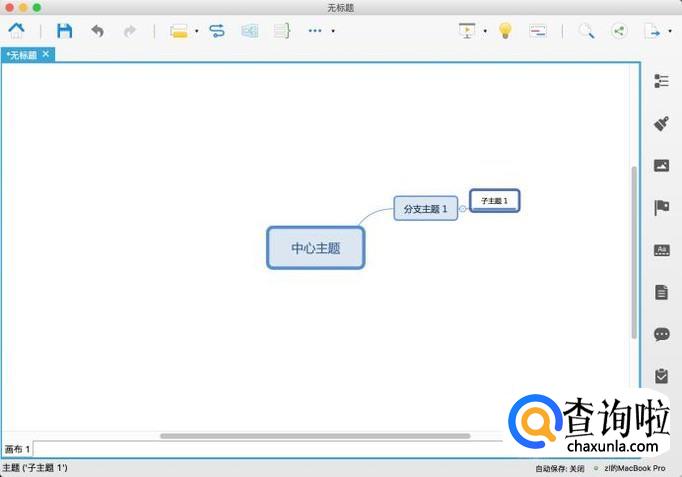Open the Markers flag panel
This screenshot has width=682, height=477.
[x=661, y=207]
